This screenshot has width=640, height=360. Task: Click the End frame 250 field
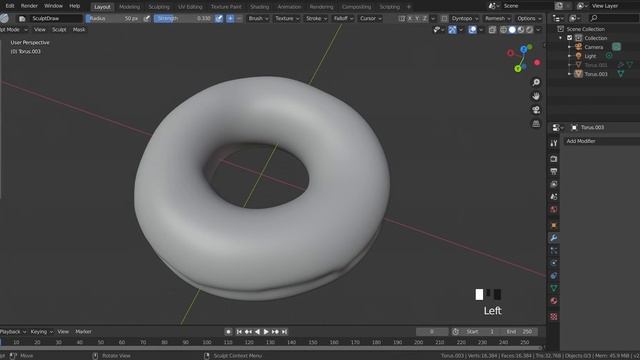520,332
